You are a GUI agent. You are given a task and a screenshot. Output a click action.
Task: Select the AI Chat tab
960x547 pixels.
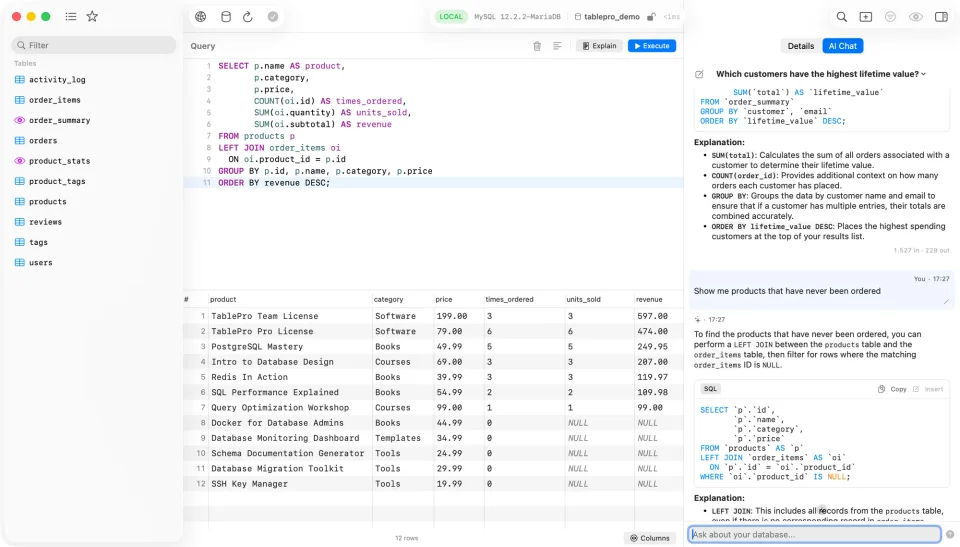click(842, 46)
